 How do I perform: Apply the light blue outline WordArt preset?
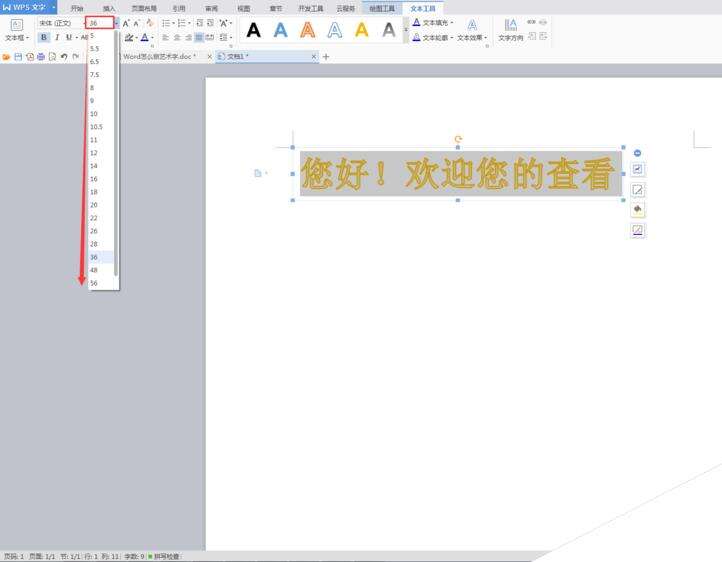(335, 30)
